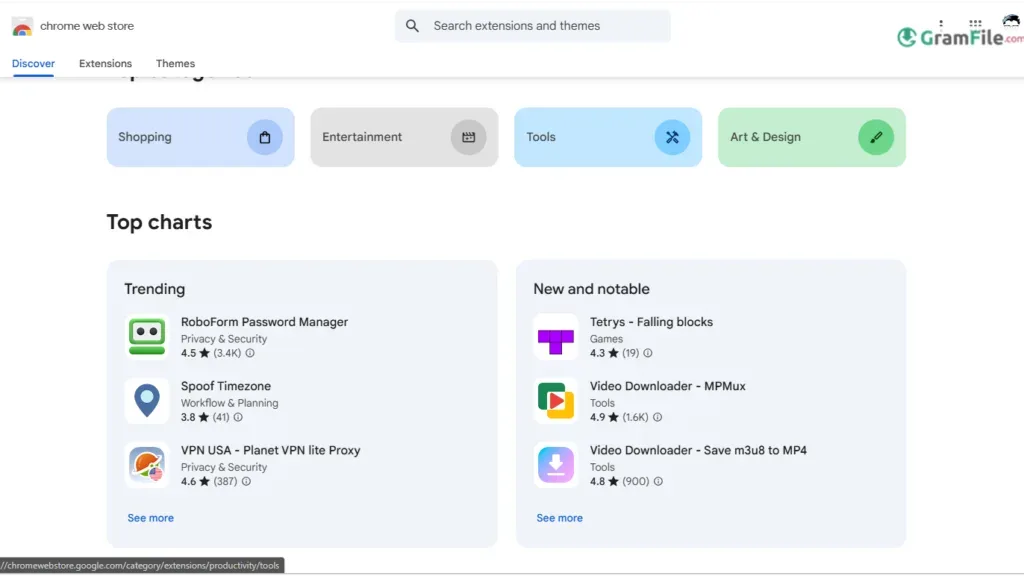Image resolution: width=1024 pixels, height=576 pixels.
Task: Click the RoboForm Password Manager icon
Action: [x=147, y=336]
